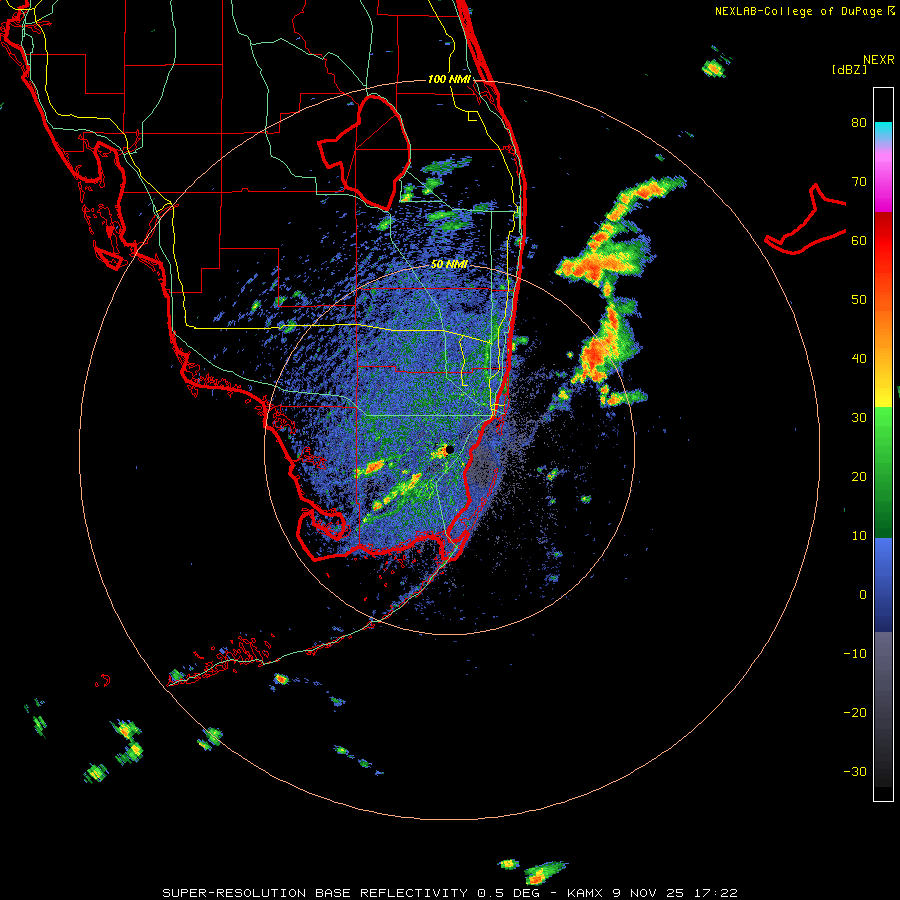Click the 9 NOV 25 date text
Image resolution: width=900 pixels, height=900 pixels.
(x=649, y=893)
